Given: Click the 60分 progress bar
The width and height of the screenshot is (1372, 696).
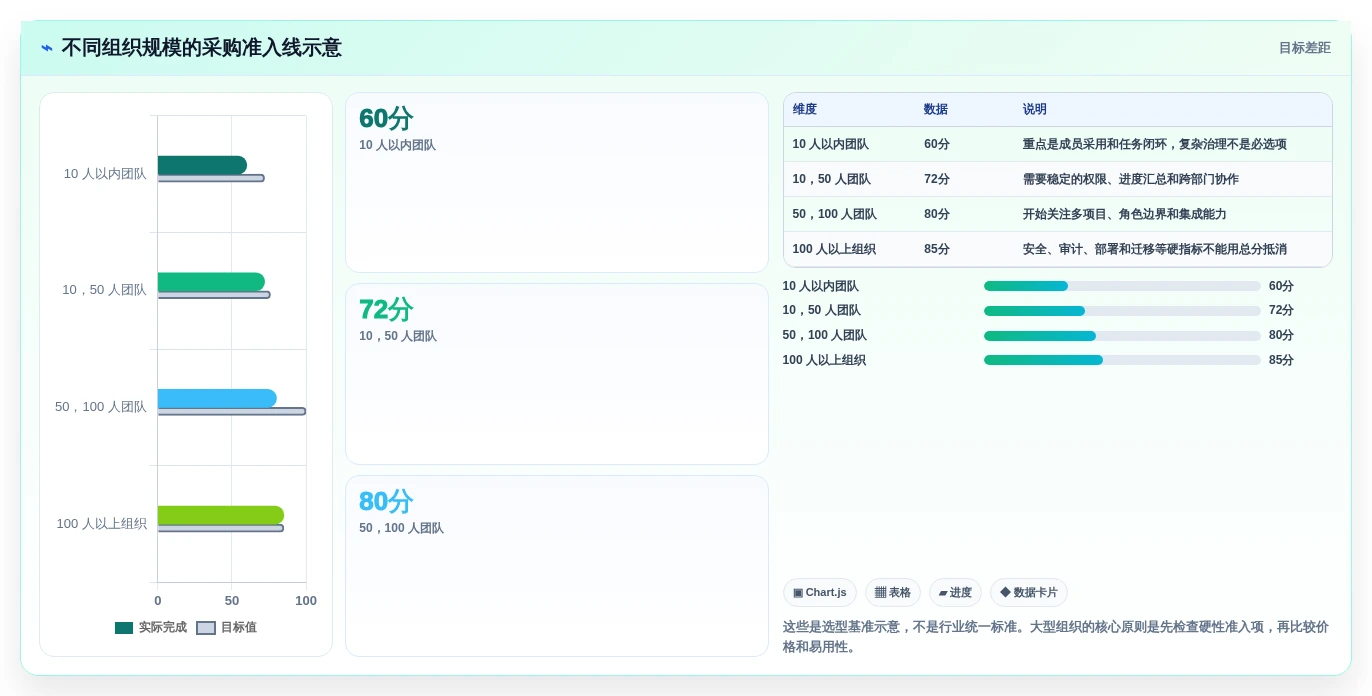Looking at the screenshot, I should (x=1122, y=286).
